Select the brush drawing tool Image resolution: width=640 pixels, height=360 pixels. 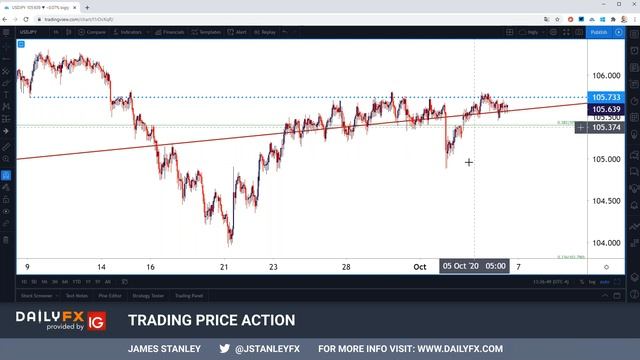pyautogui.click(x=6, y=84)
